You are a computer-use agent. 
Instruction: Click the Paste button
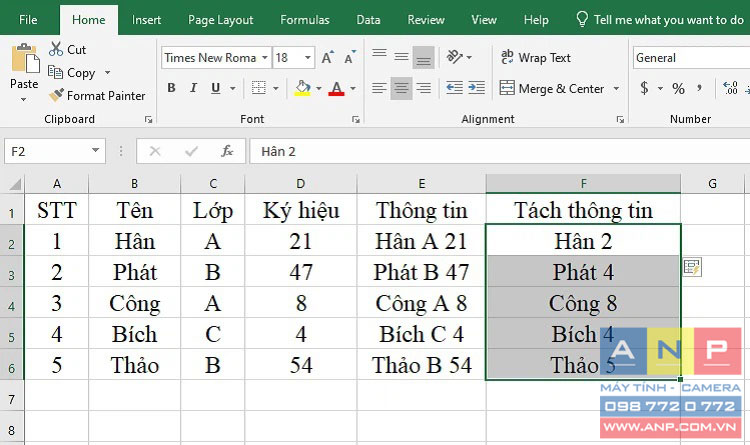(24, 72)
